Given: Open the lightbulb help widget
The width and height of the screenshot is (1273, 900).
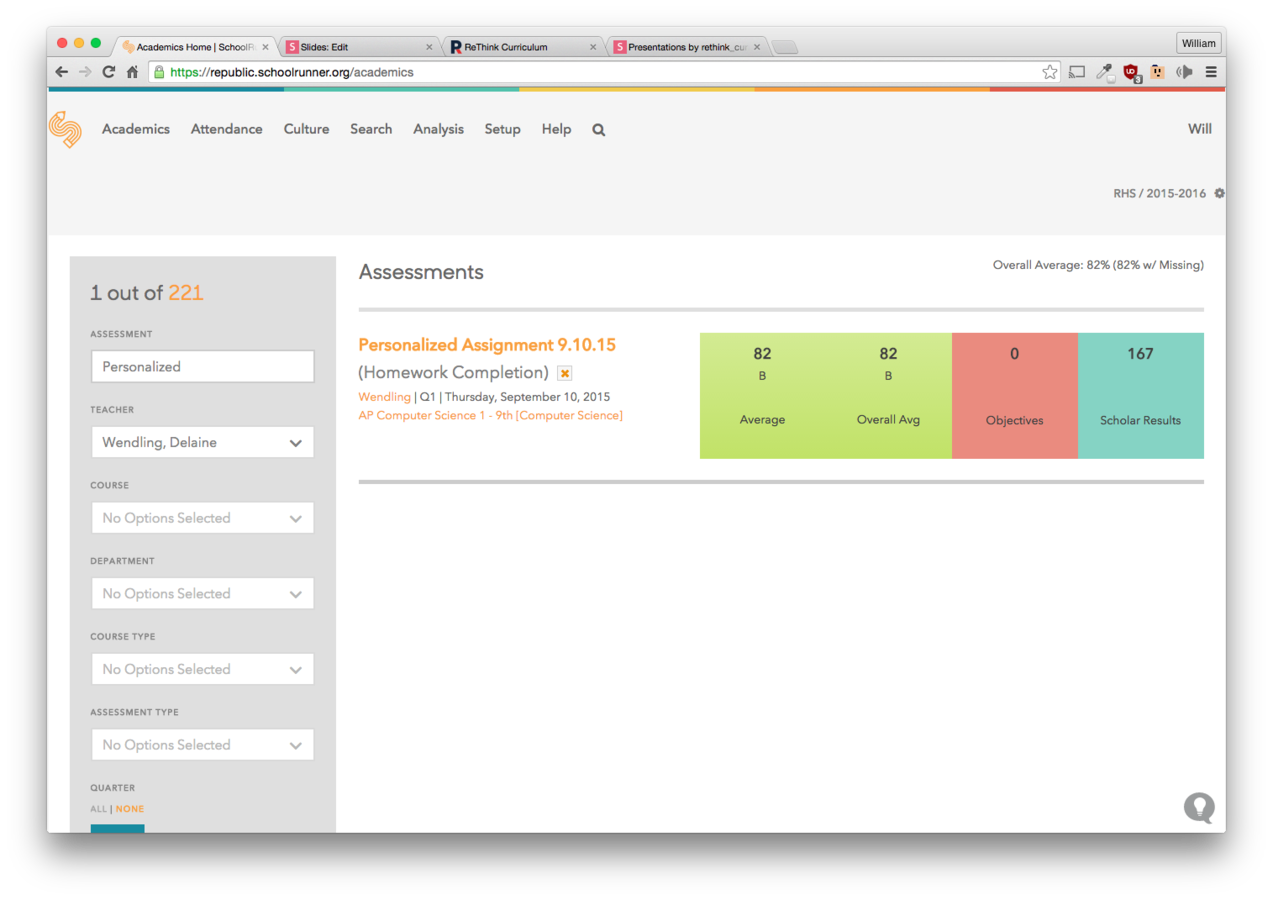Looking at the screenshot, I should point(1199,808).
